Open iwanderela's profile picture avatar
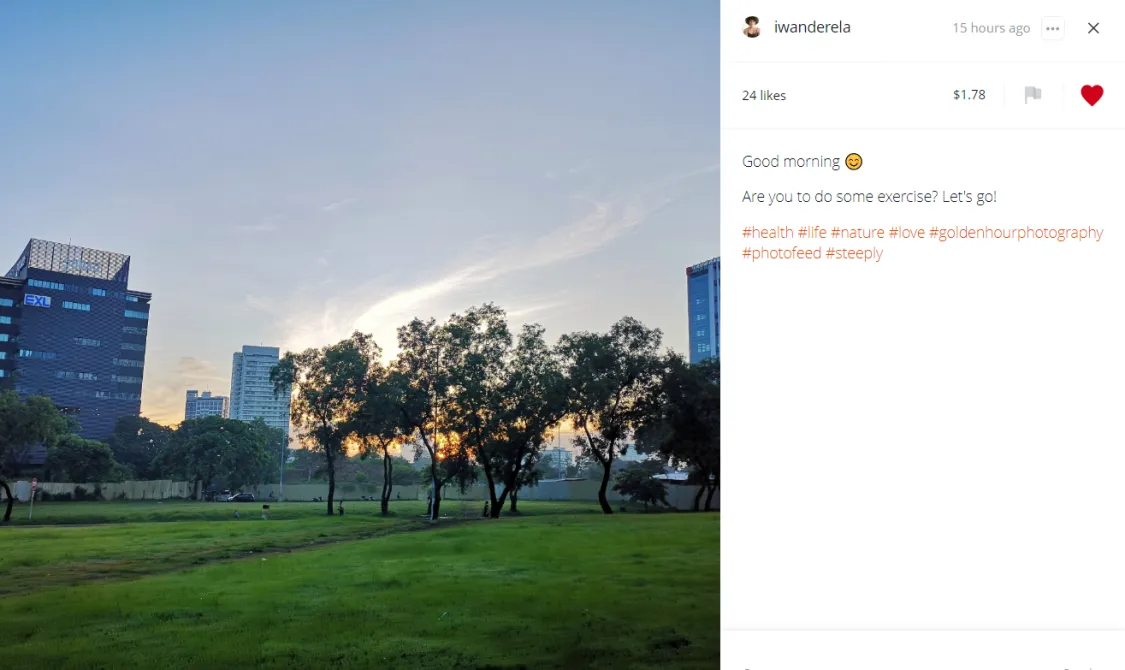 752,27
